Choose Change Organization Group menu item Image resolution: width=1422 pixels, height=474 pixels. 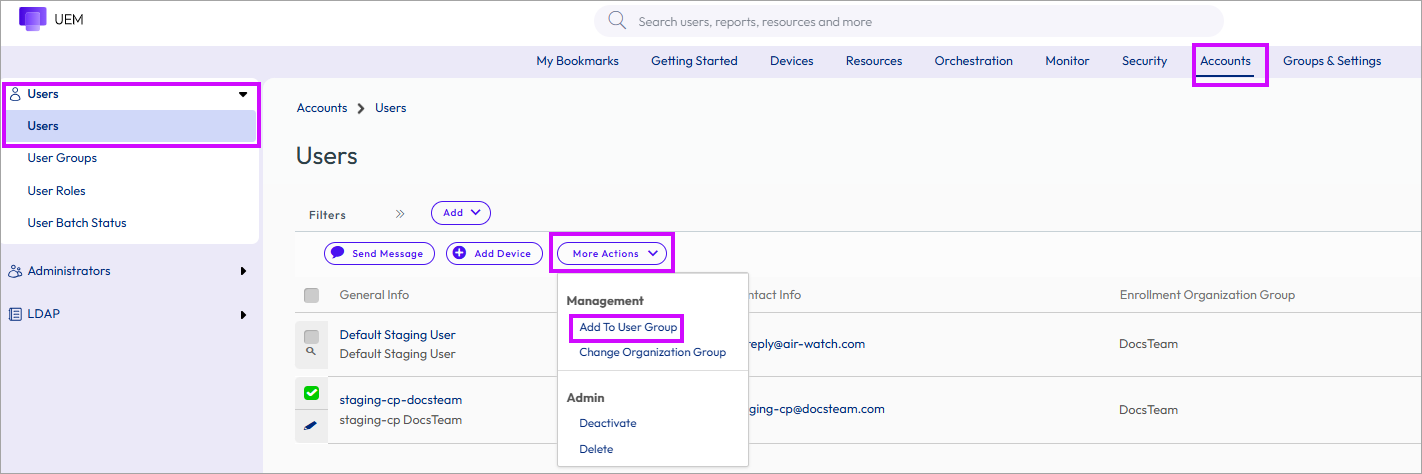coord(653,352)
